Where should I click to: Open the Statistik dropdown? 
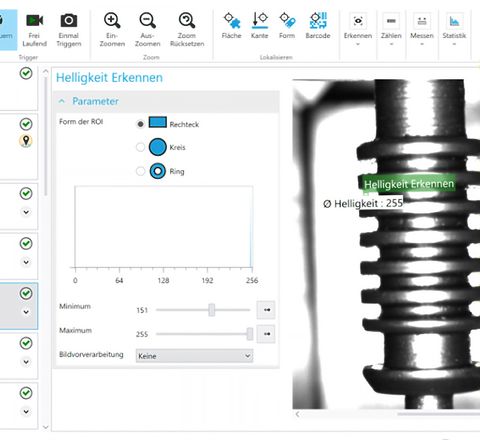click(454, 30)
